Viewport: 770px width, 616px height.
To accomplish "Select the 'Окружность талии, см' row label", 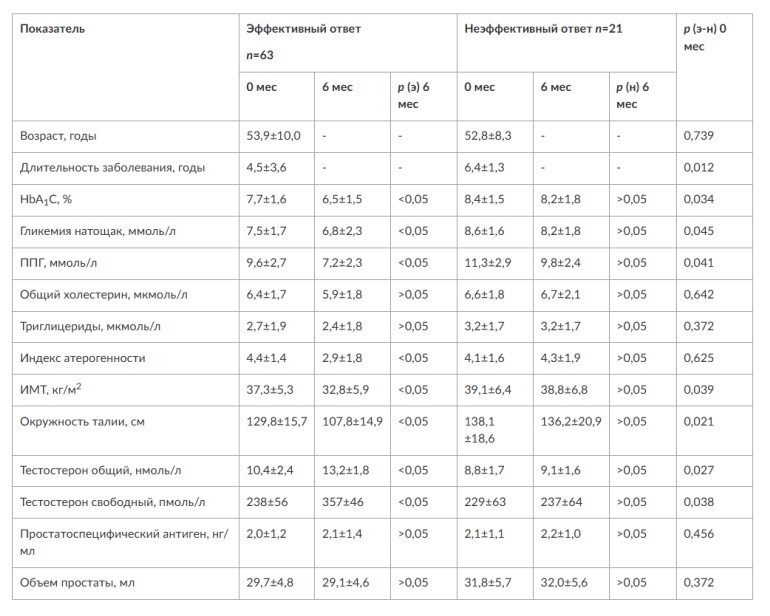I will pos(82,422).
